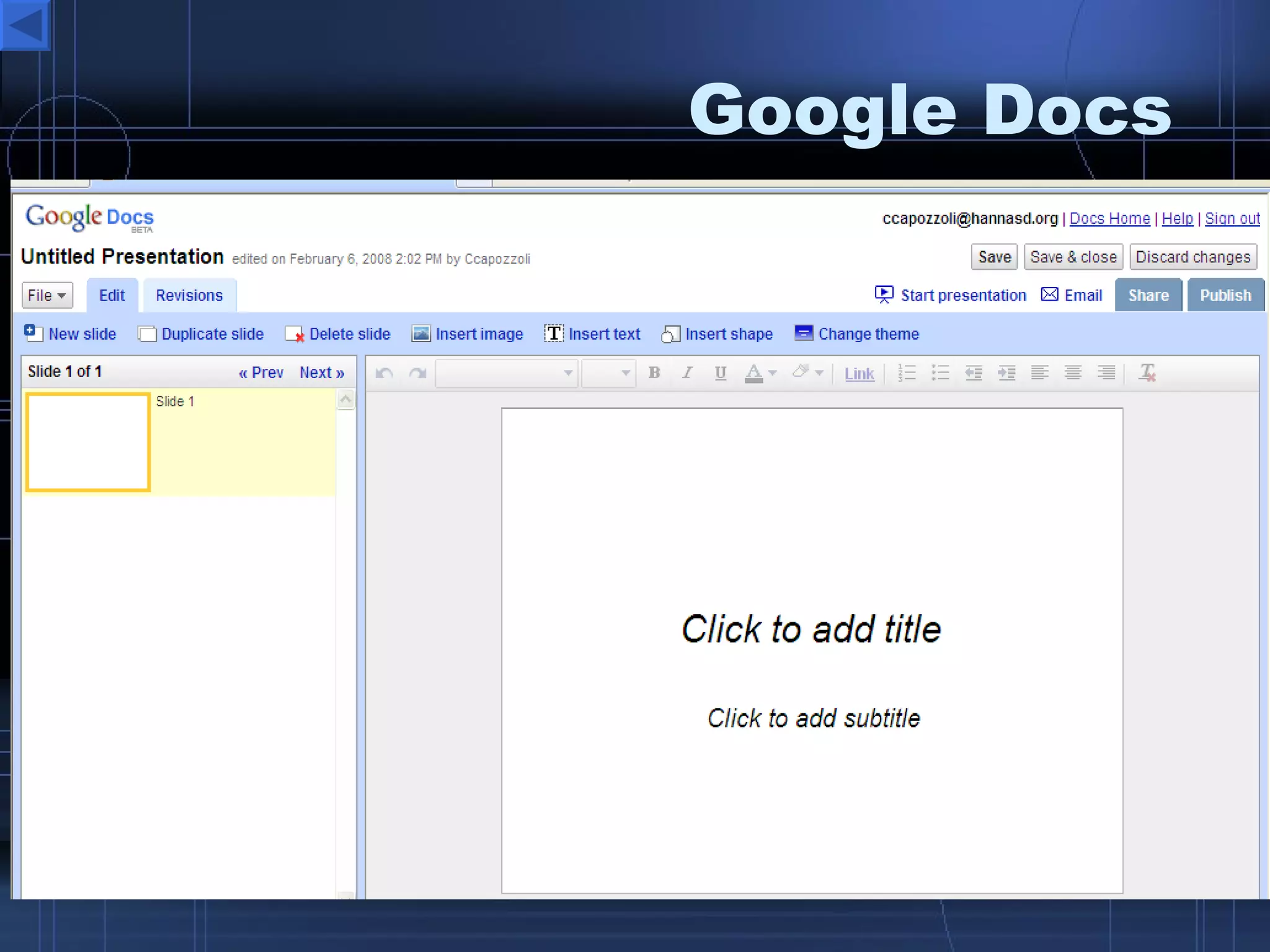Click the Google Docs logo
The height and width of the screenshot is (952, 1270).
coord(89,218)
